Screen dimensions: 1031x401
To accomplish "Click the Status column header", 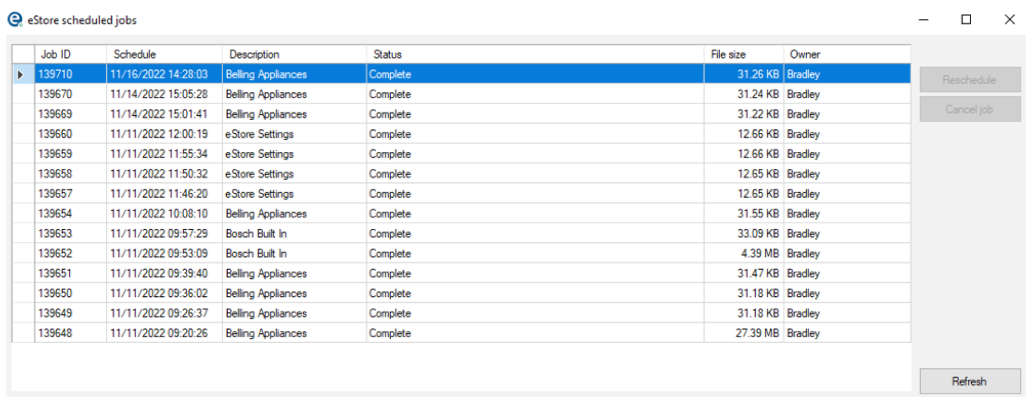I will click(x=535, y=55).
